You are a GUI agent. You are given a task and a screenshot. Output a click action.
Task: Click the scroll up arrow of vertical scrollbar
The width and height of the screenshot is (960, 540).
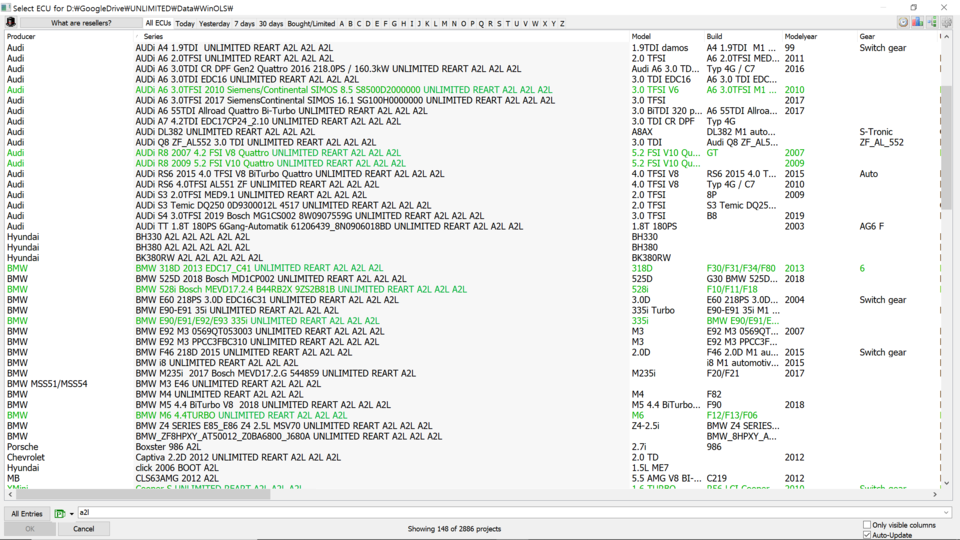pyautogui.click(x=947, y=37)
